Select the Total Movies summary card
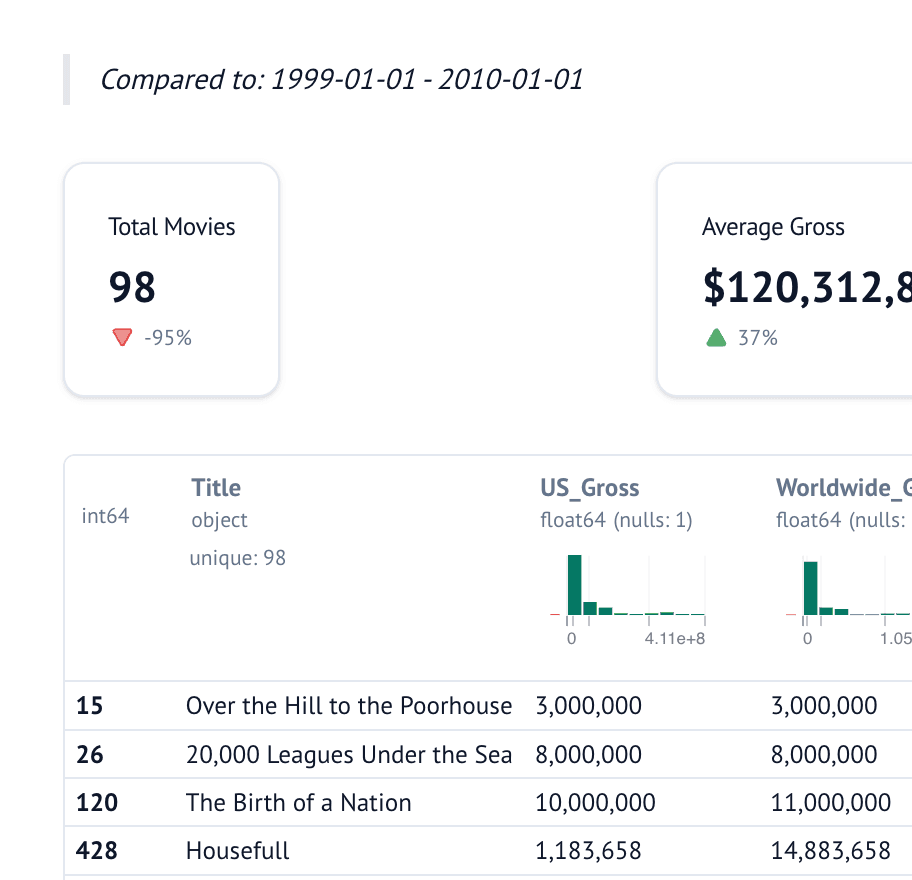Screen dimensions: 912x880 click(171, 278)
